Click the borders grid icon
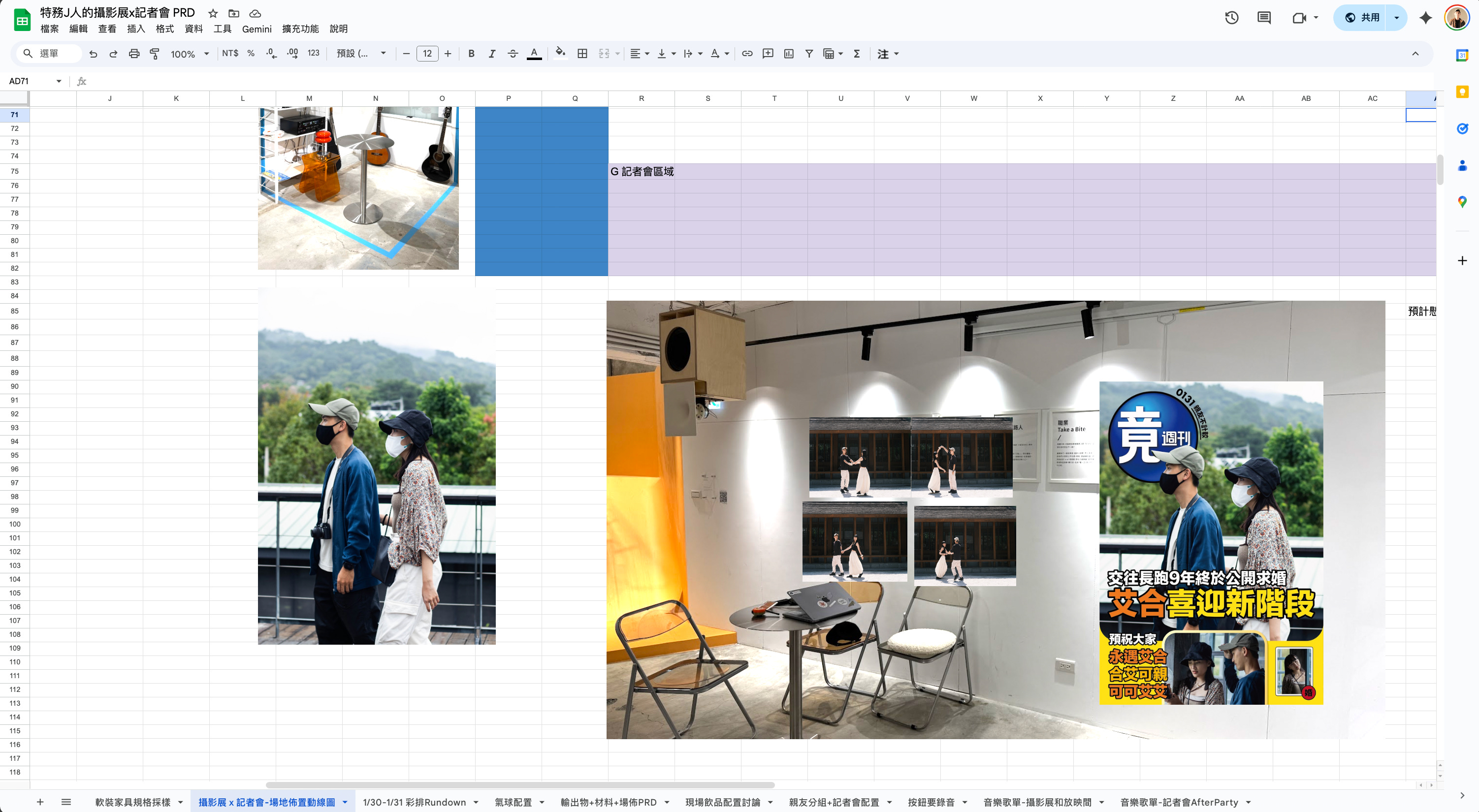The height and width of the screenshot is (812, 1479). (582, 53)
